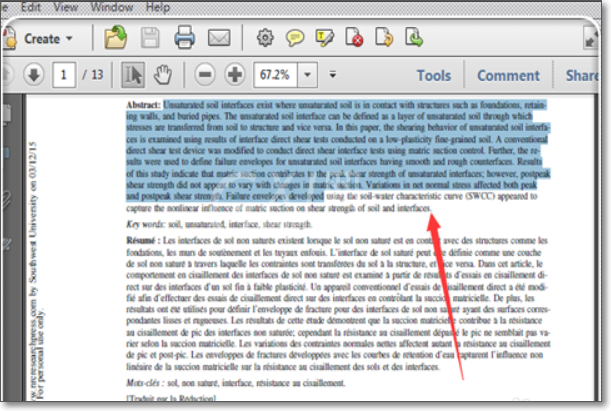Open the Help menu
Image resolution: width=611 pixels, height=411 pixels.
(x=158, y=7)
